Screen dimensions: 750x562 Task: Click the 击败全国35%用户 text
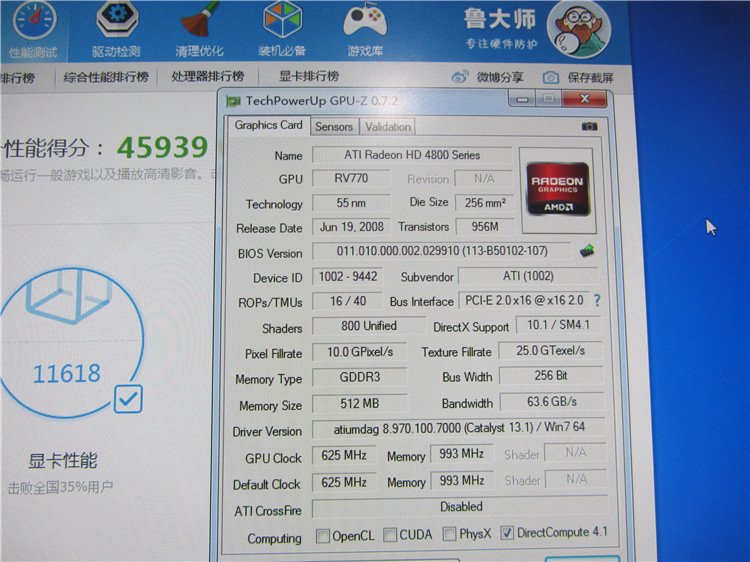pos(60,487)
